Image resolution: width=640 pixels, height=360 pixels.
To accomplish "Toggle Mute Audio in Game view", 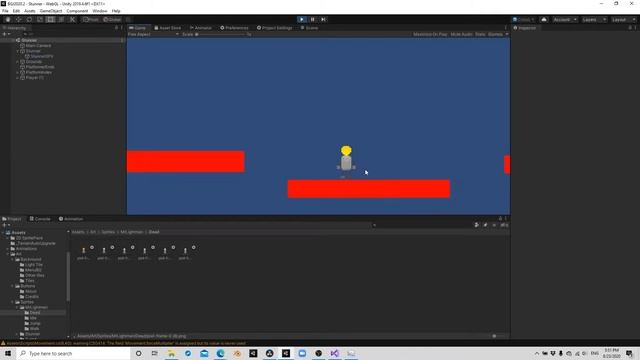I will point(461,34).
